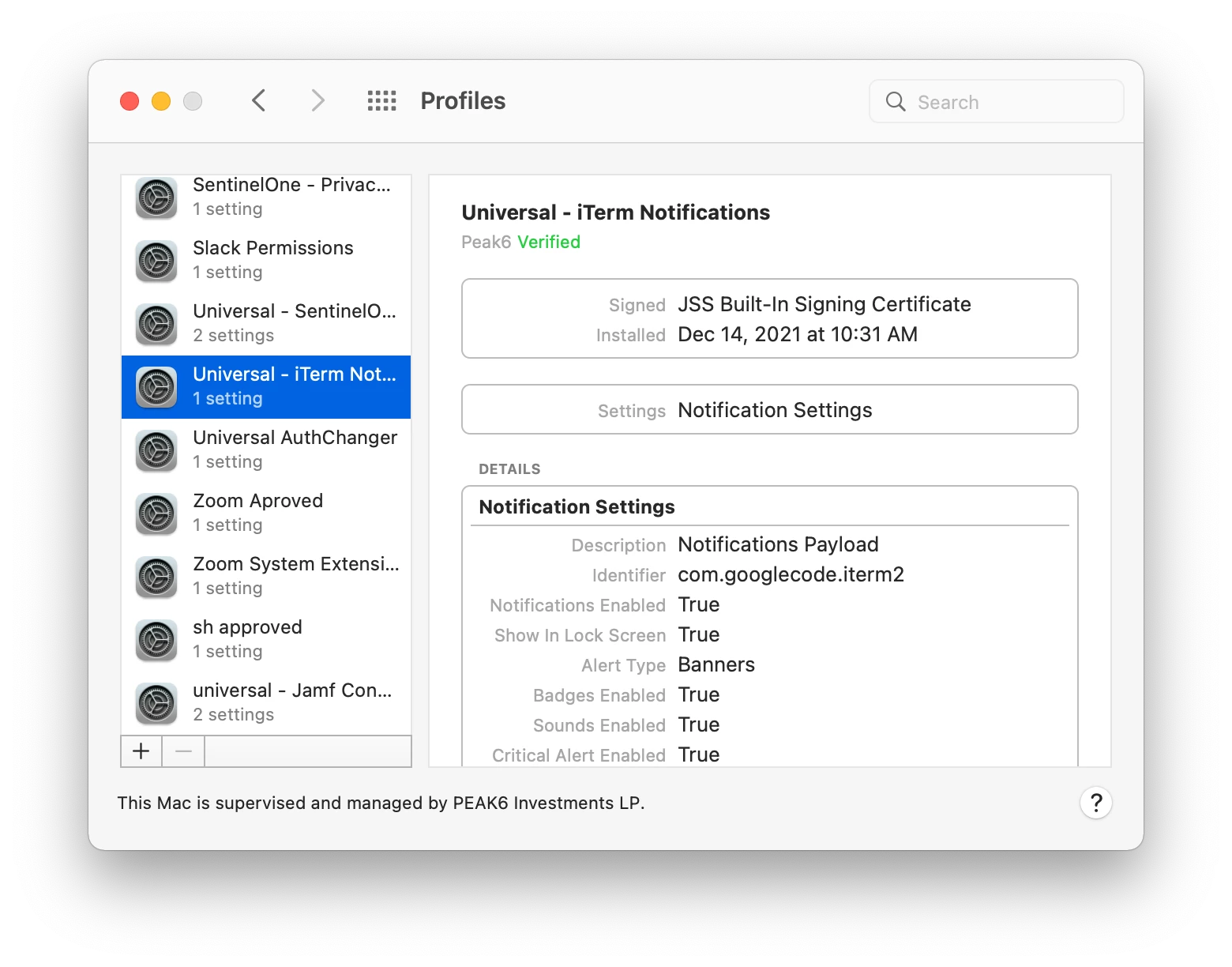Click into the Search field

997,102
